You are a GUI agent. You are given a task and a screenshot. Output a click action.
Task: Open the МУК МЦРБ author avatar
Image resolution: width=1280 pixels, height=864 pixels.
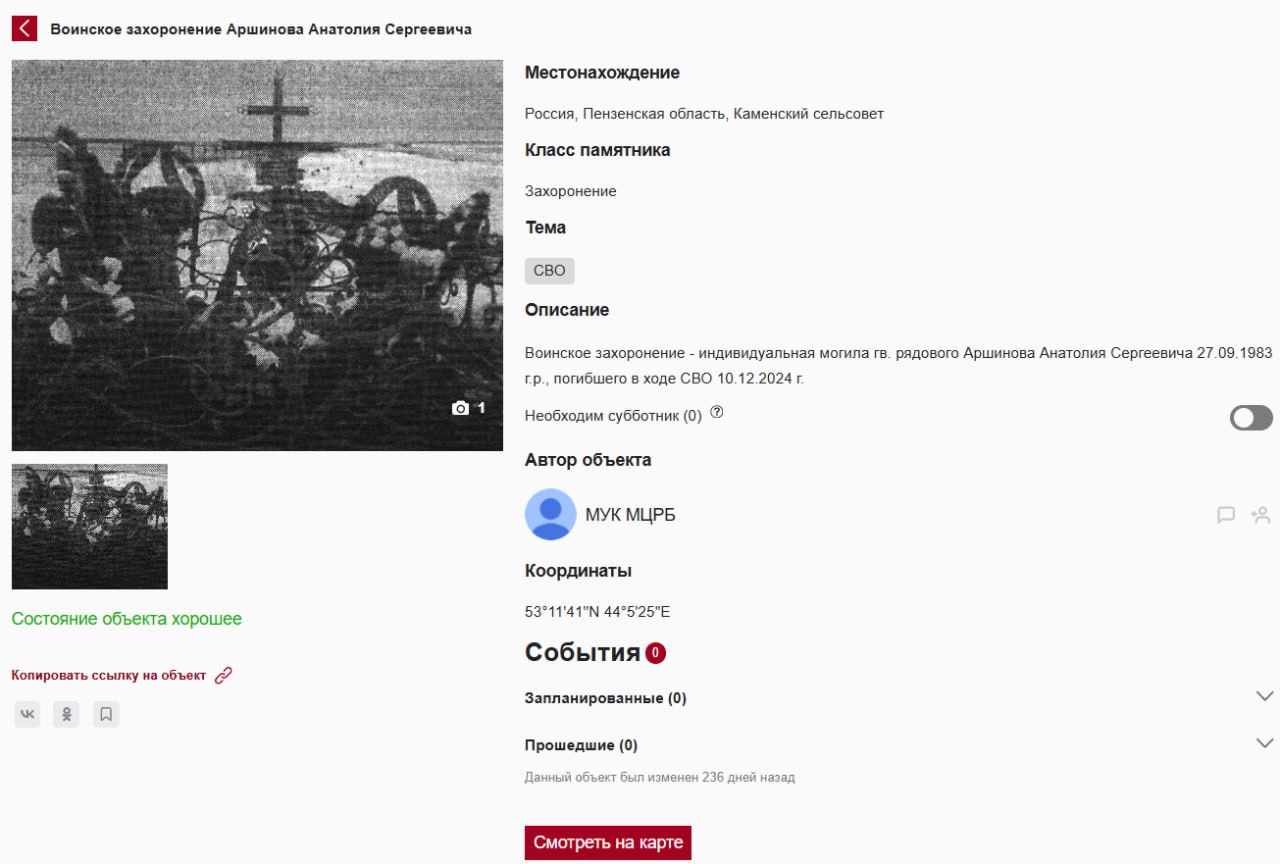point(550,514)
